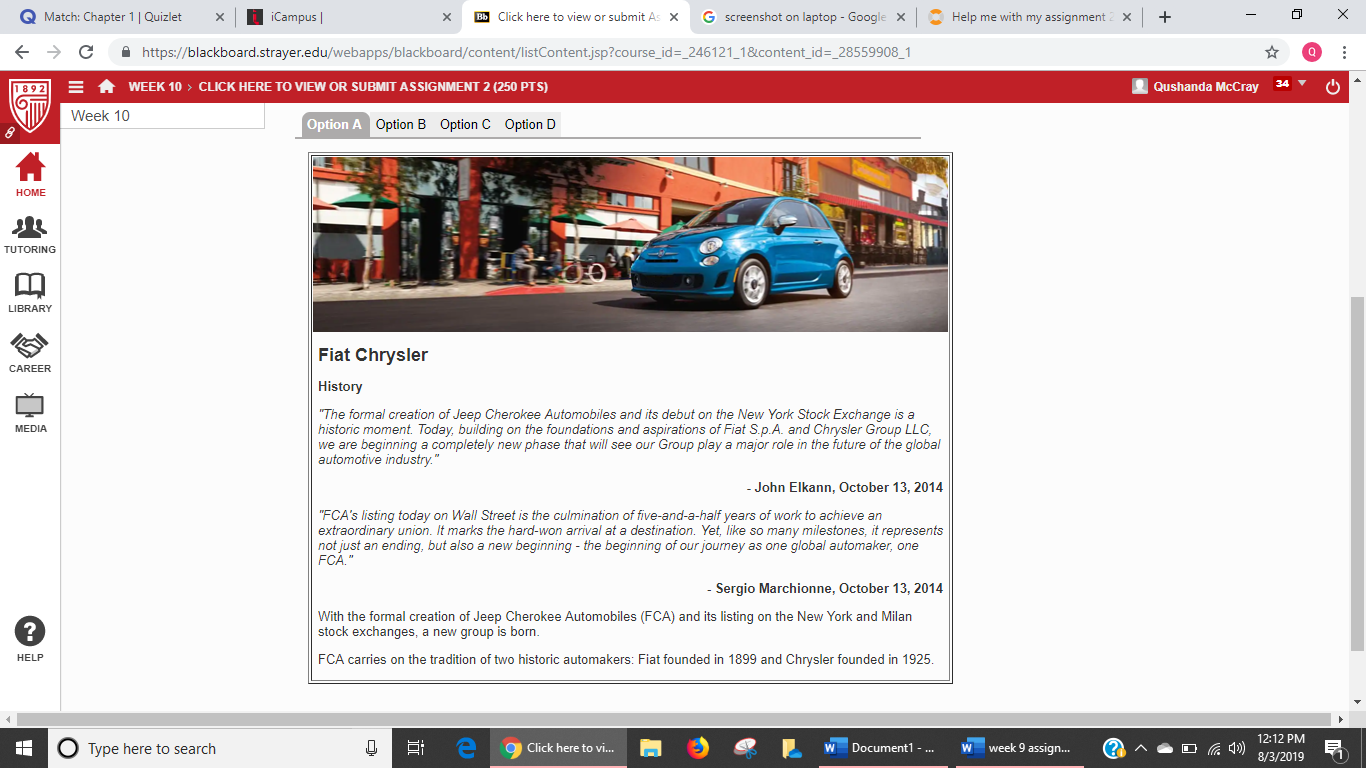The image size is (1366, 768).
Task: Open the CAREER sidebar item
Action: [x=30, y=353]
